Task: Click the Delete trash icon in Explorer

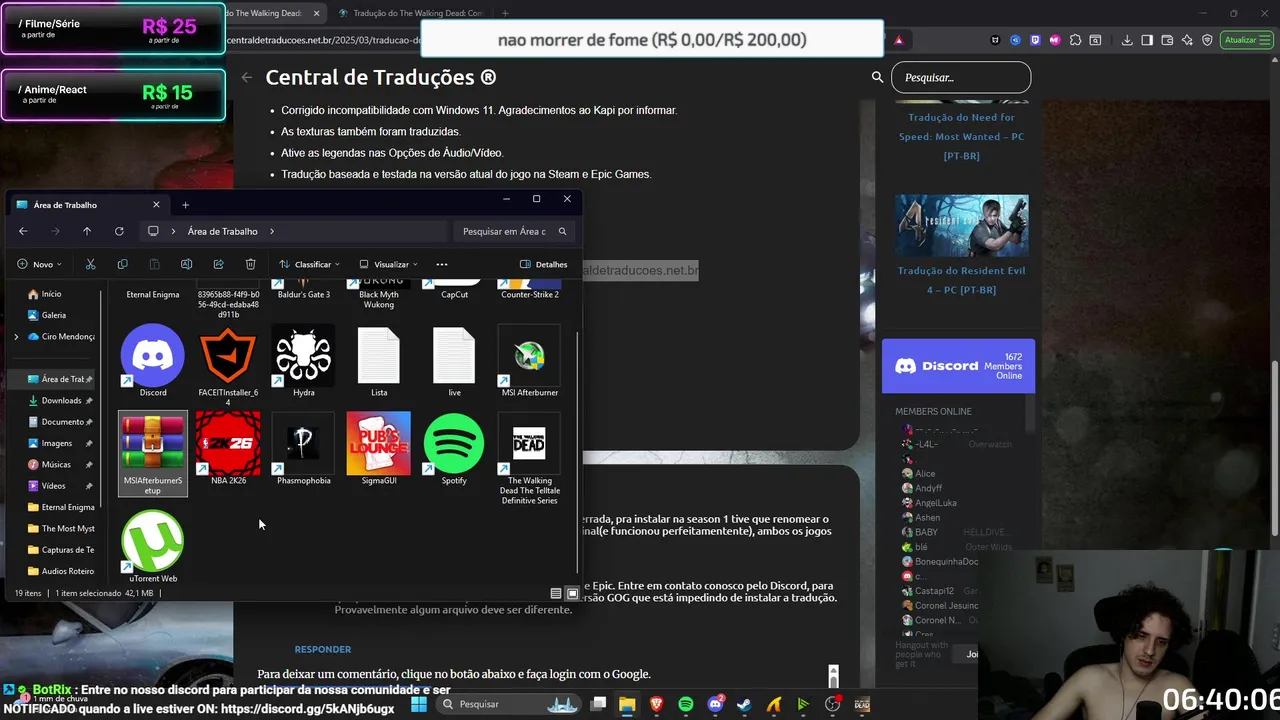Action: click(x=250, y=264)
